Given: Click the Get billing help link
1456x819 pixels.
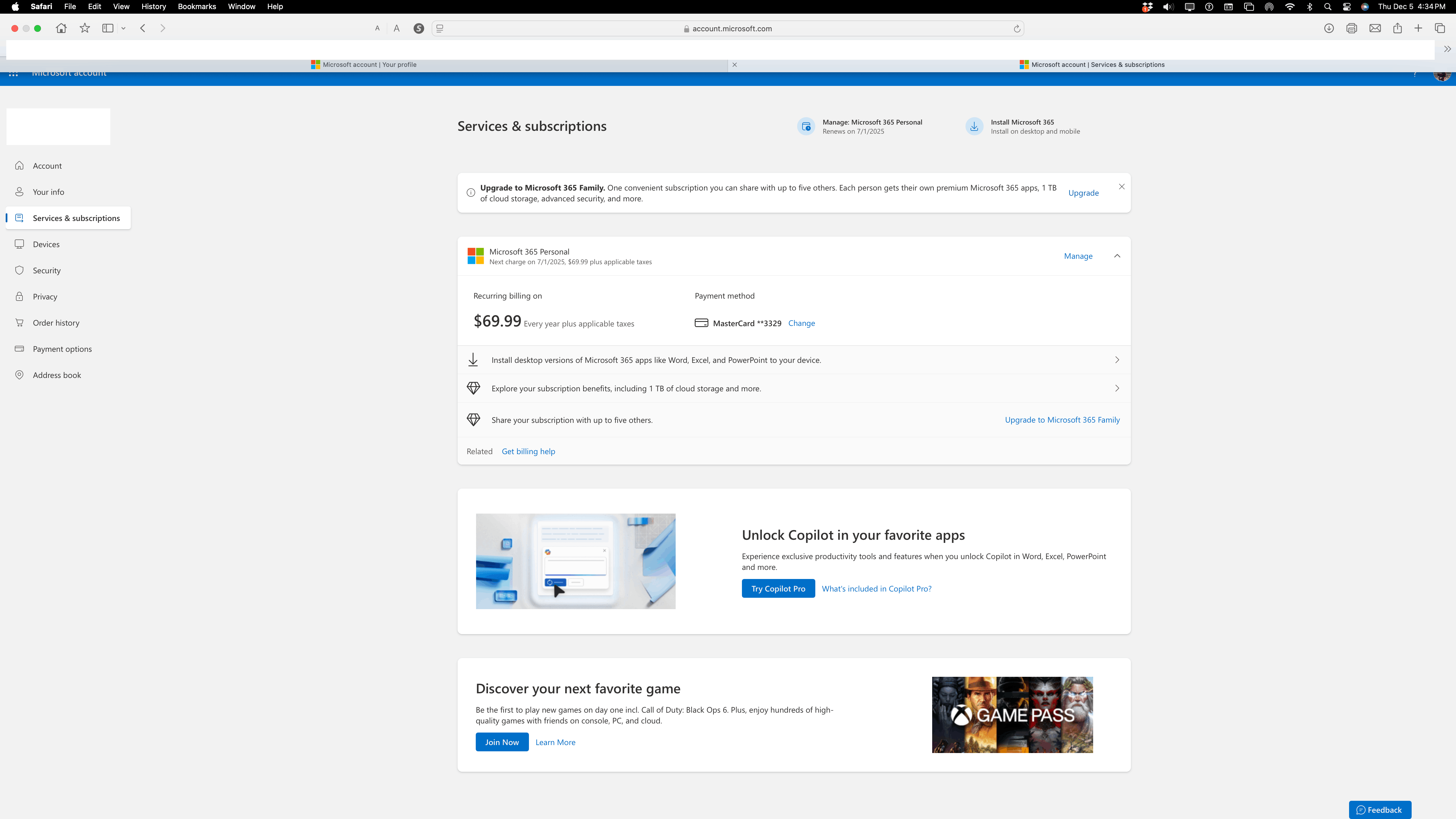Looking at the screenshot, I should coord(528,451).
